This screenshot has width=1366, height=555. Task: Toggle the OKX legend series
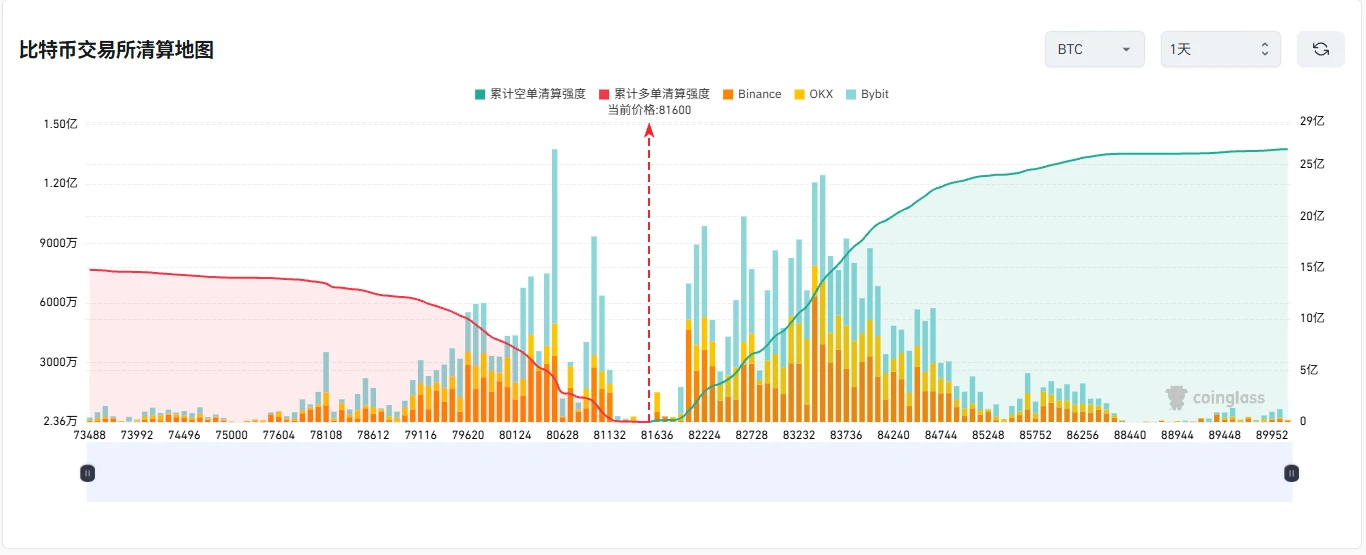click(813, 94)
